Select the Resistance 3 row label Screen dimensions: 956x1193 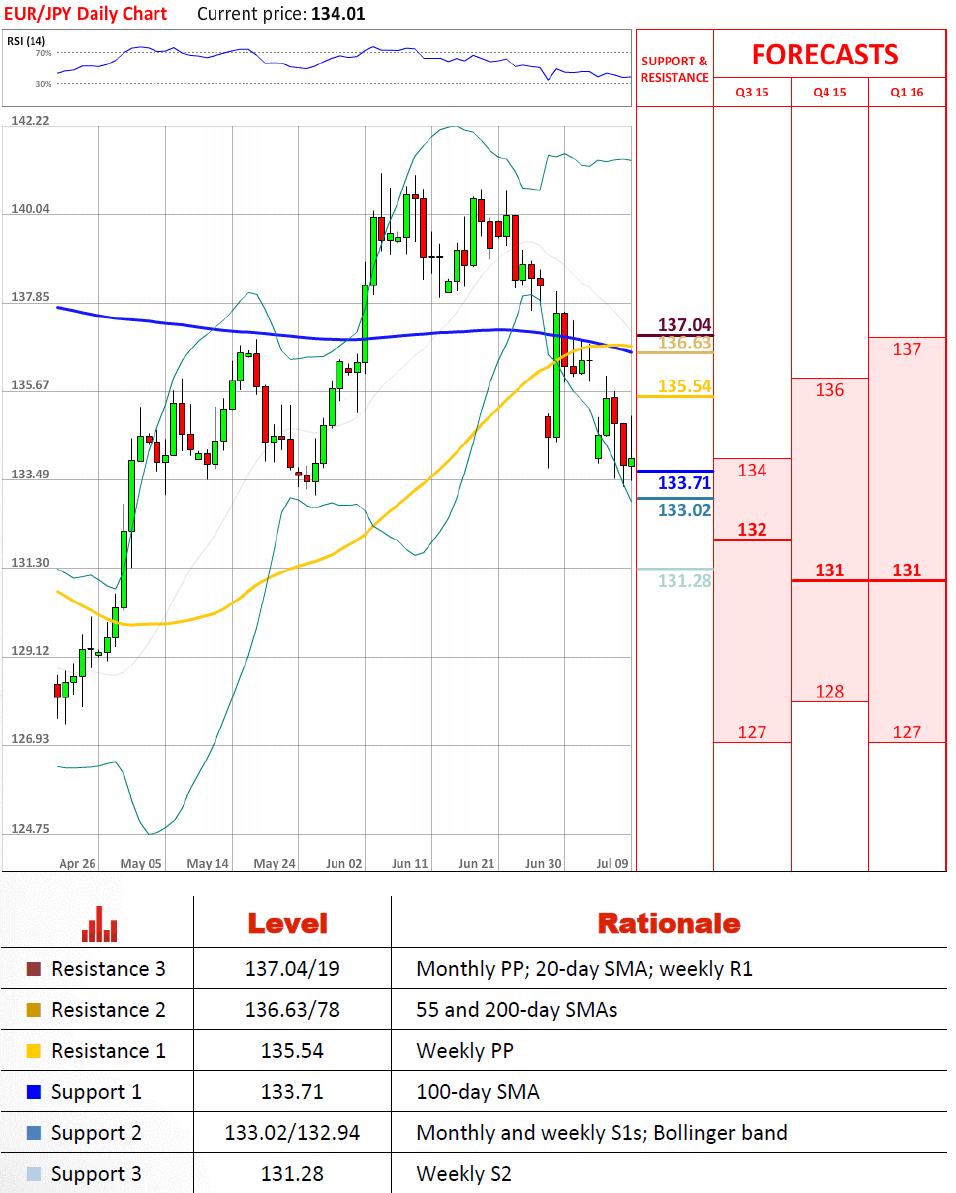point(108,969)
